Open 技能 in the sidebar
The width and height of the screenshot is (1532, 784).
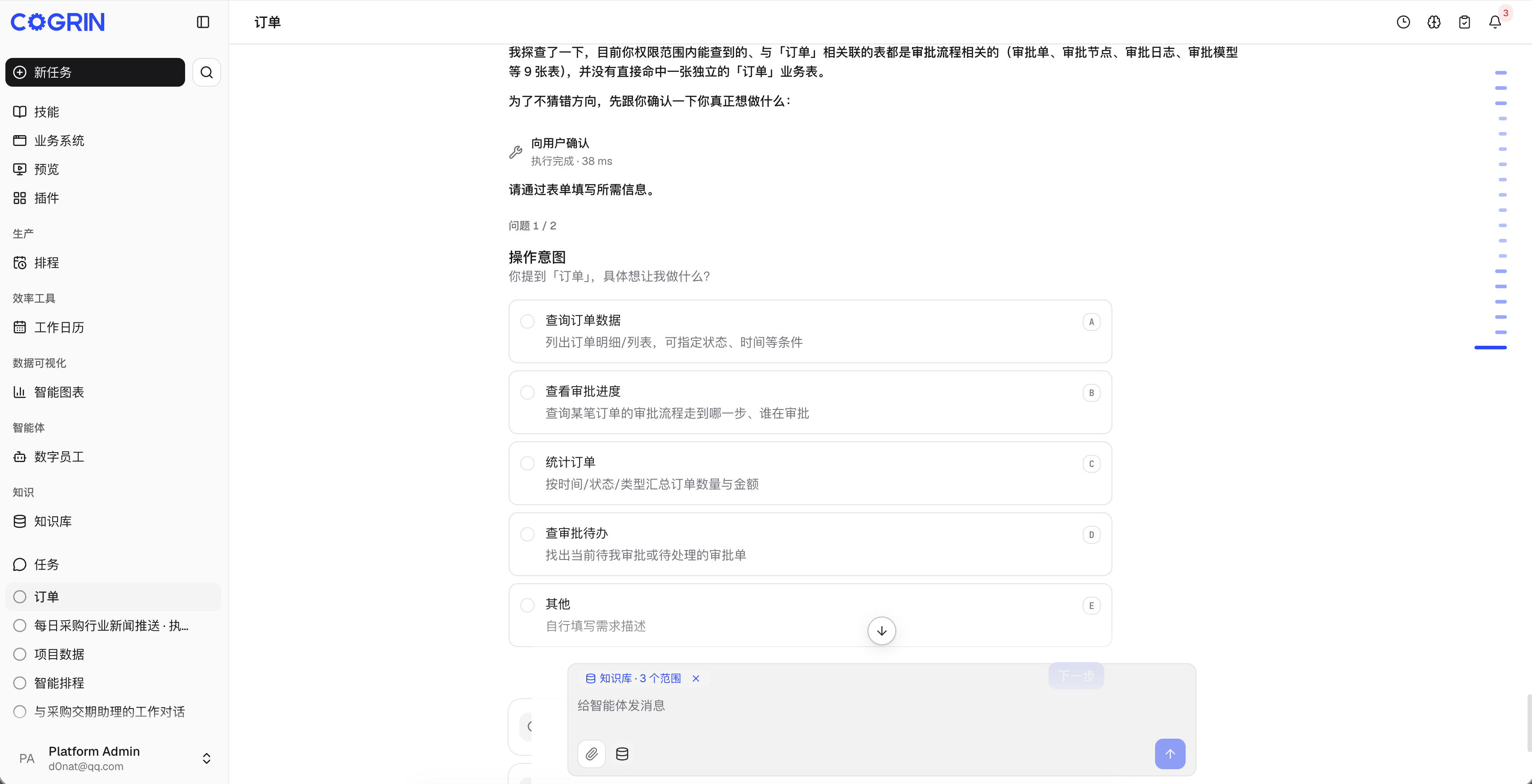click(x=113, y=112)
